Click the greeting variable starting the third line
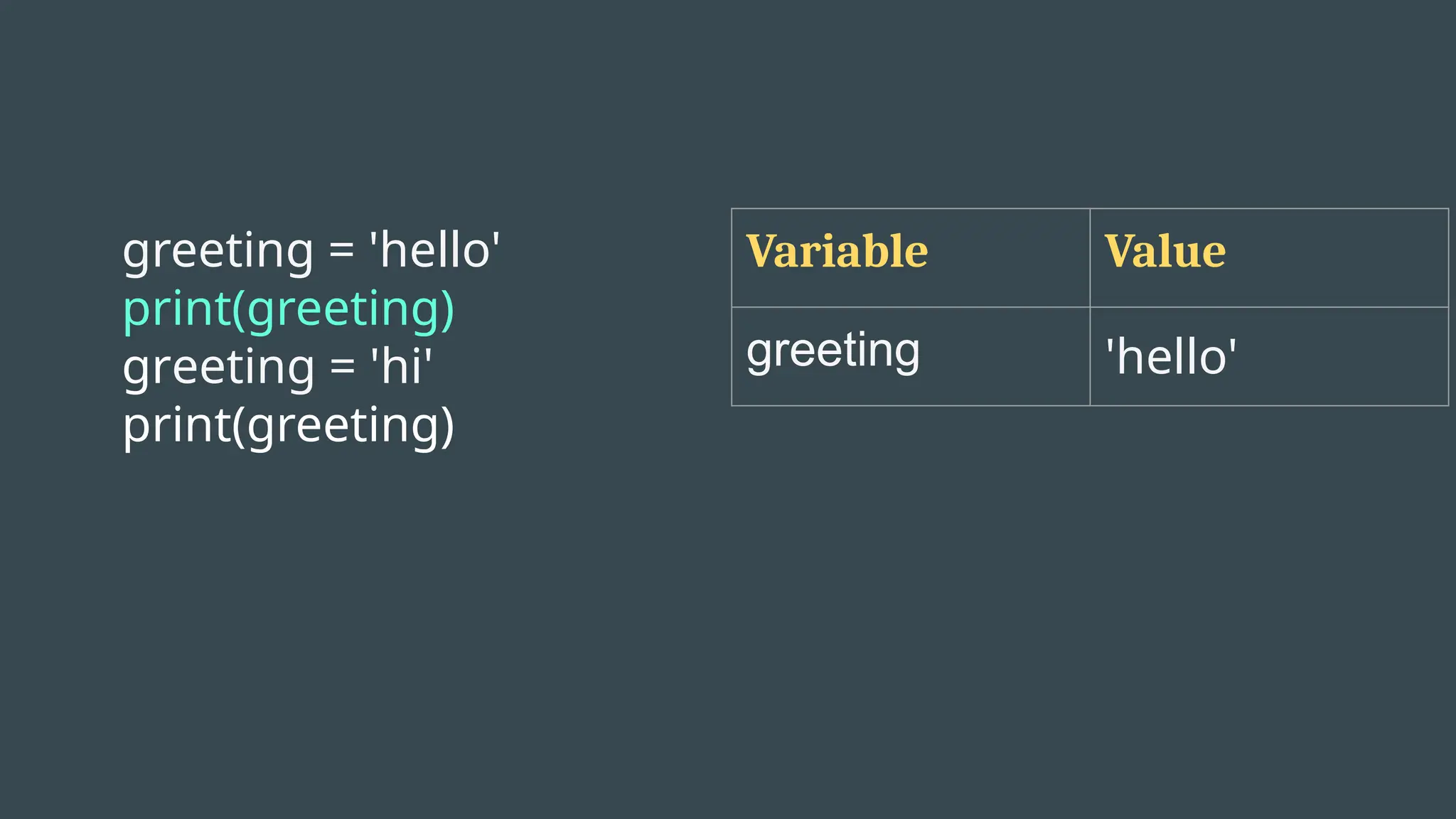Viewport: 1456px width, 819px height. tap(218, 369)
